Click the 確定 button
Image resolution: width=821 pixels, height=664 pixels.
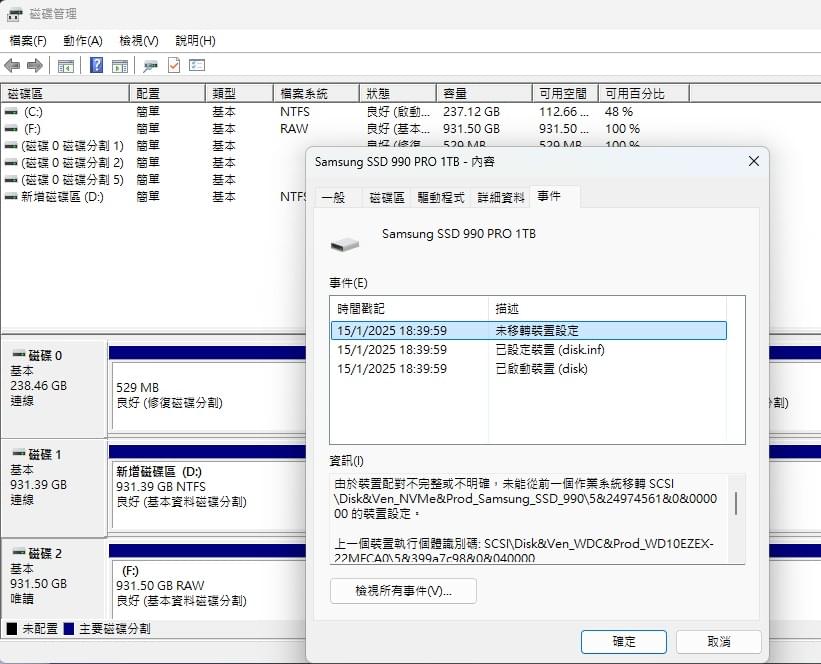(624, 641)
